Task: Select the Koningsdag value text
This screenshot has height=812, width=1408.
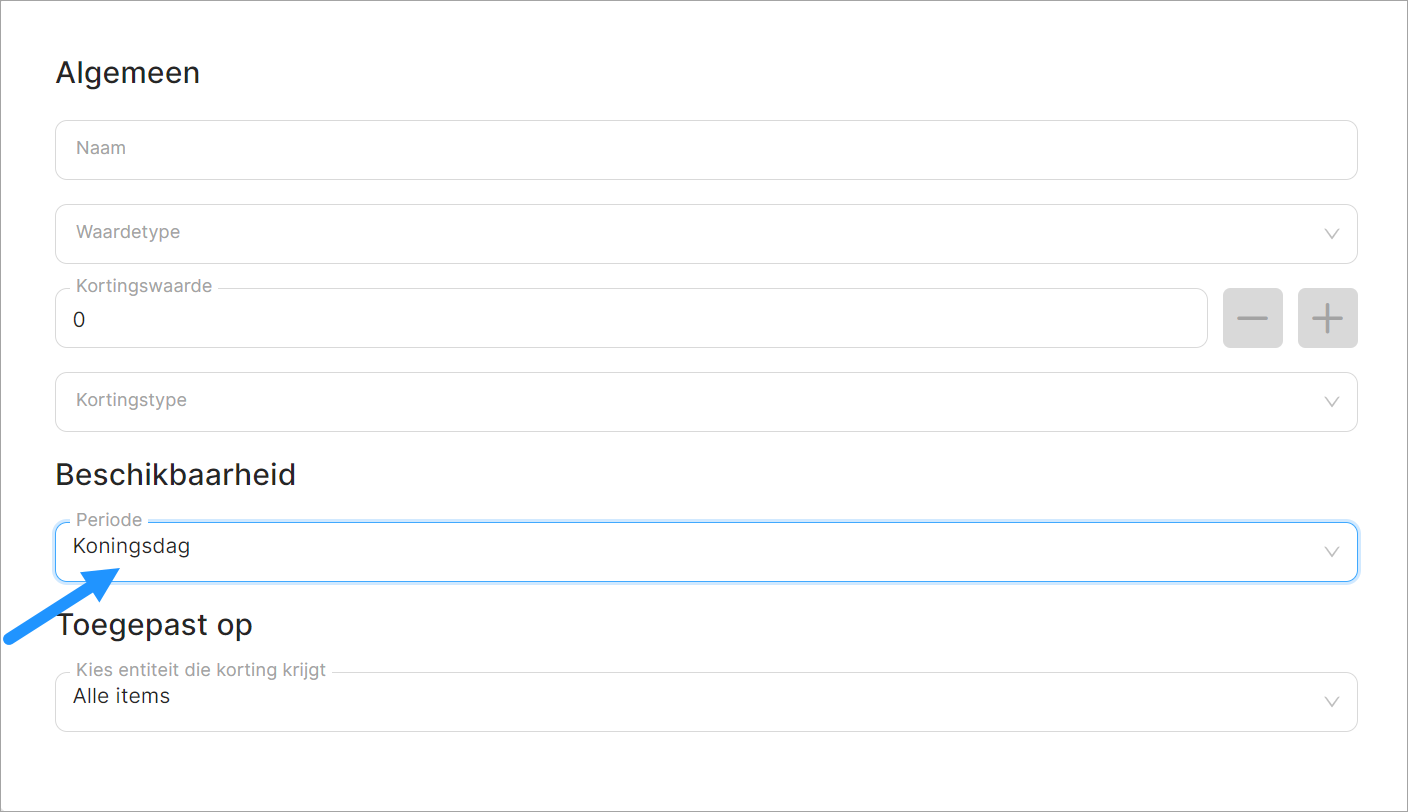Action: click(x=132, y=547)
